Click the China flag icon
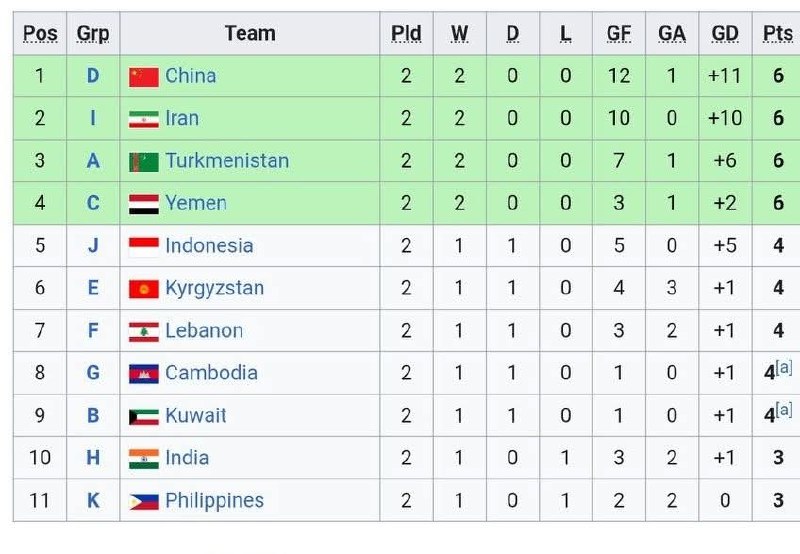This screenshot has height=554, width=800. pyautogui.click(x=143, y=77)
